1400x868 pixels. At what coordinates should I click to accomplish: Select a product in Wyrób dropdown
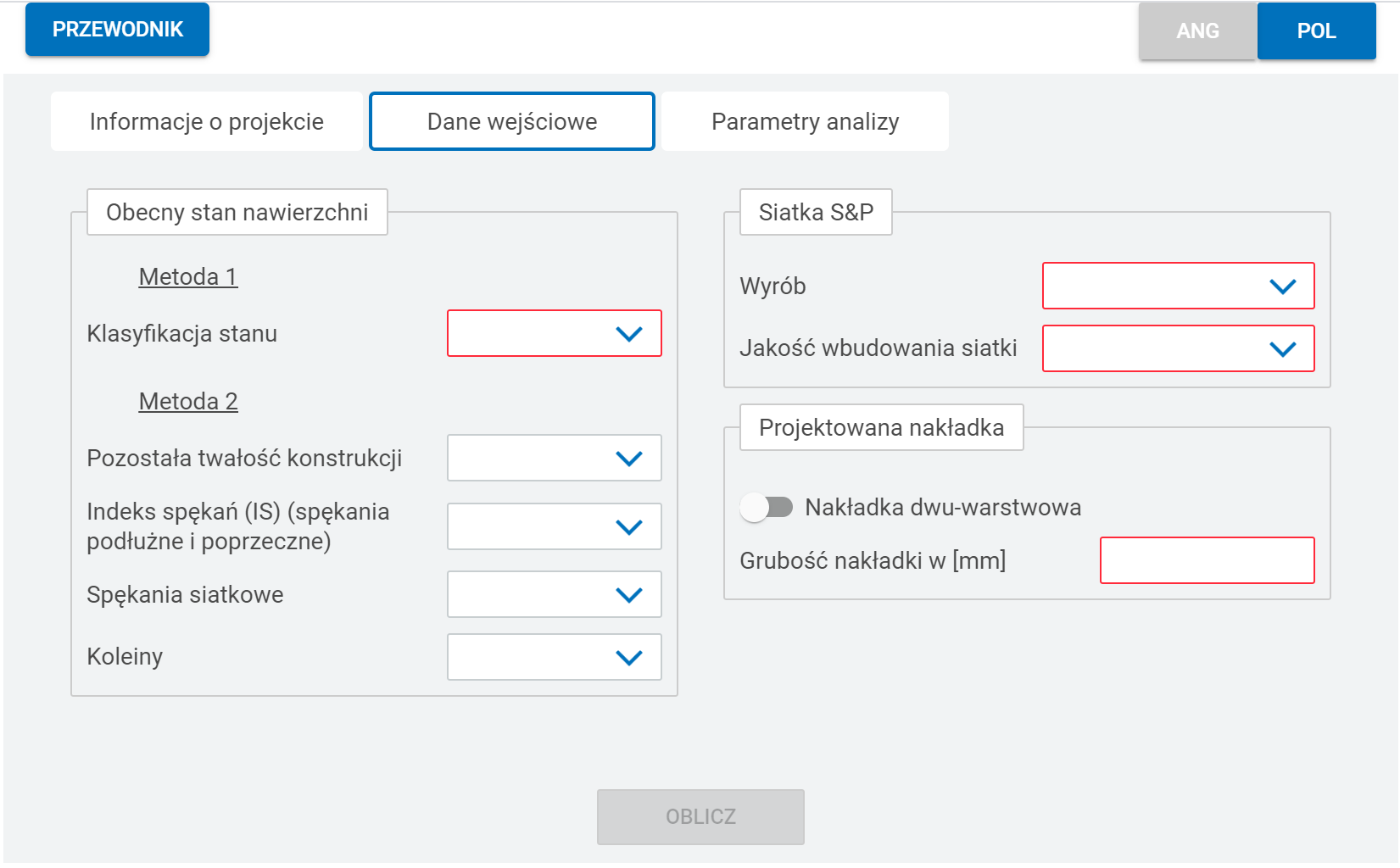[x=1178, y=286]
